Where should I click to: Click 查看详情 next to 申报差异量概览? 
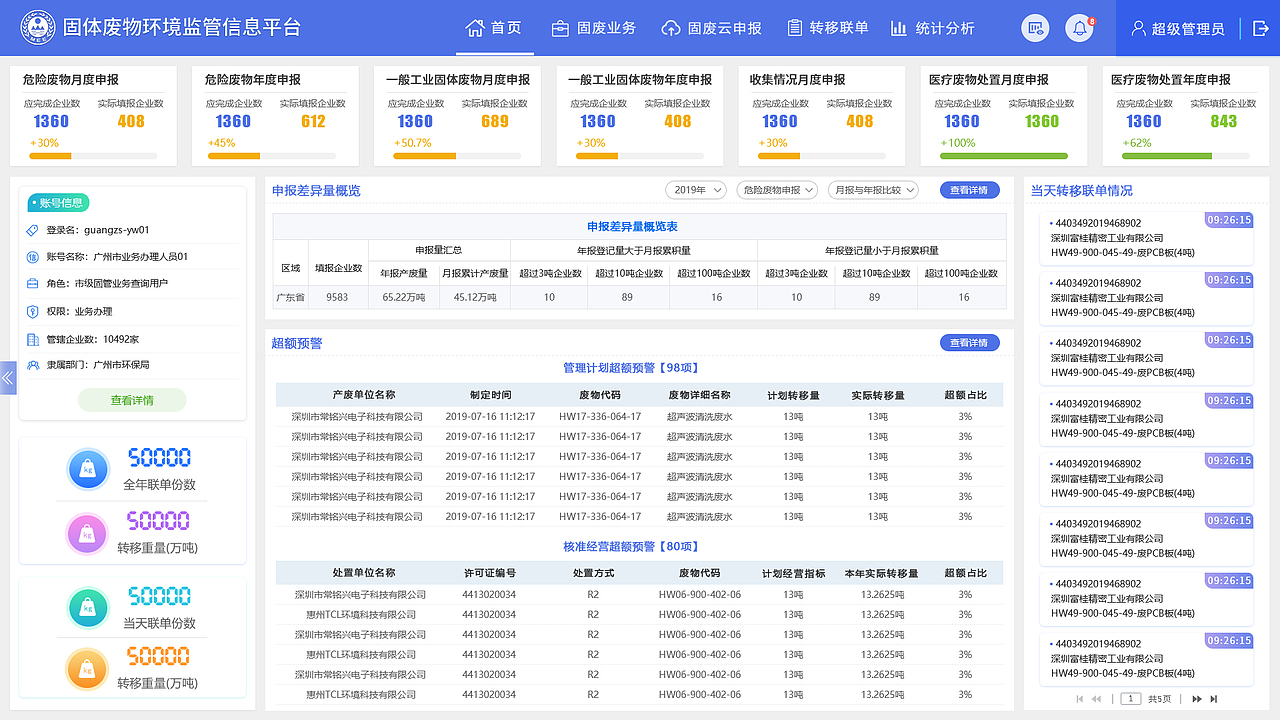(x=969, y=189)
